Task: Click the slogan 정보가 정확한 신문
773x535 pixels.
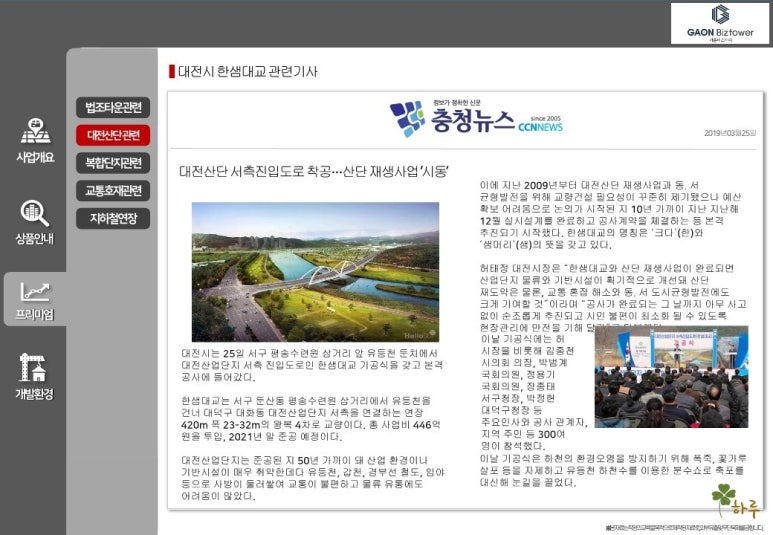Action: point(457,103)
